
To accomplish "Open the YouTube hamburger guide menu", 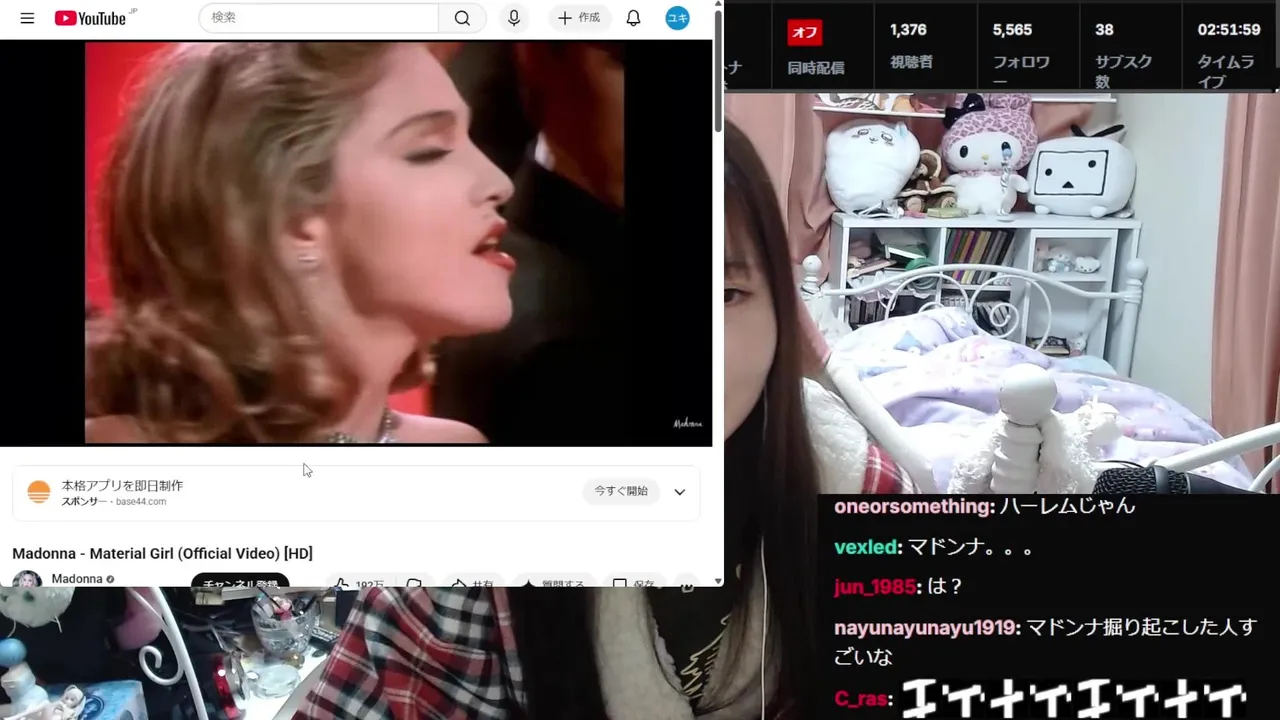I will 27,18.
